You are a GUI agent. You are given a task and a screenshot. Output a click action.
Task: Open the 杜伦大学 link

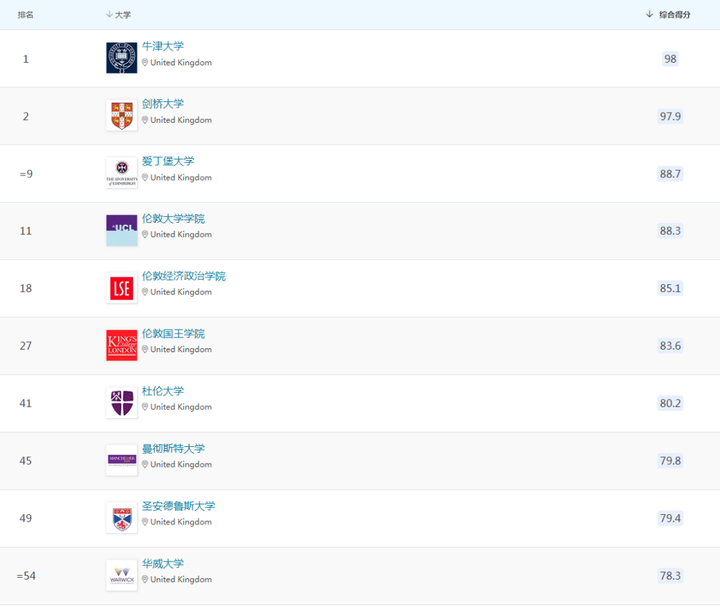[163, 391]
